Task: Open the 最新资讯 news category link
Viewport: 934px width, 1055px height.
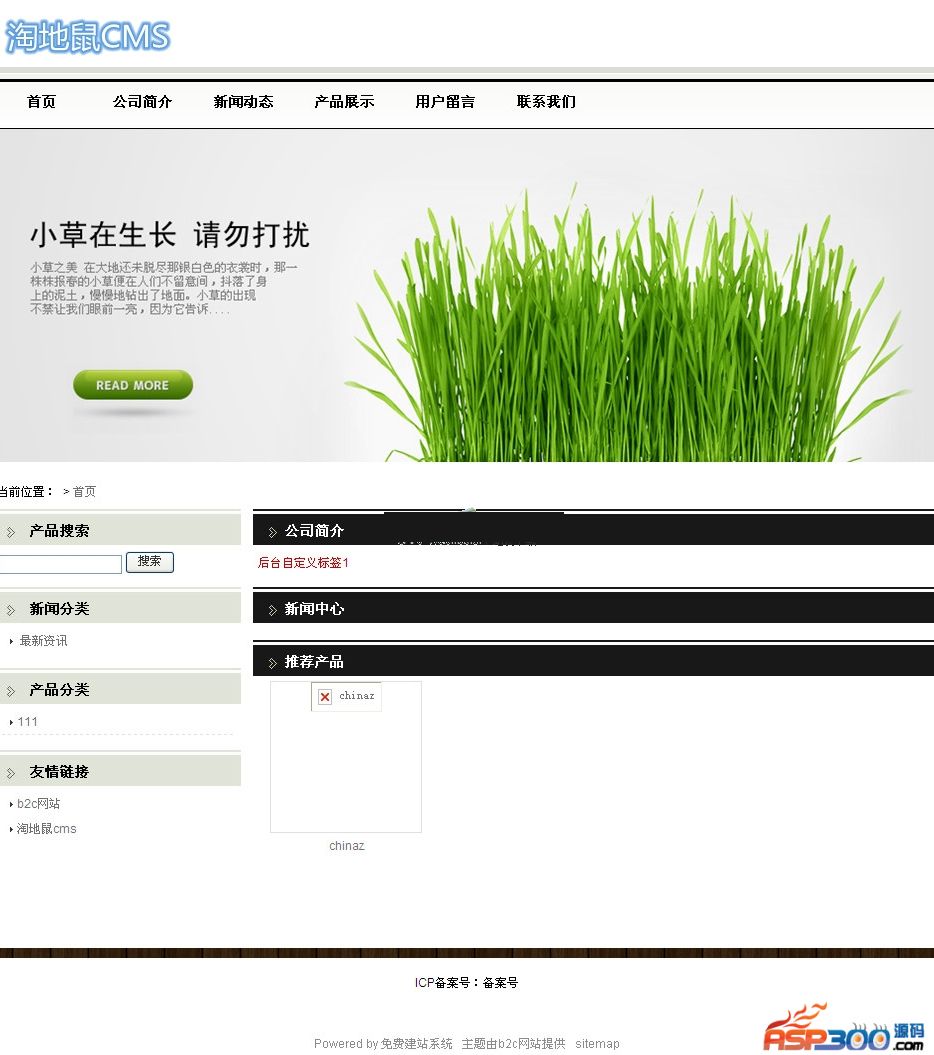Action: [x=43, y=641]
